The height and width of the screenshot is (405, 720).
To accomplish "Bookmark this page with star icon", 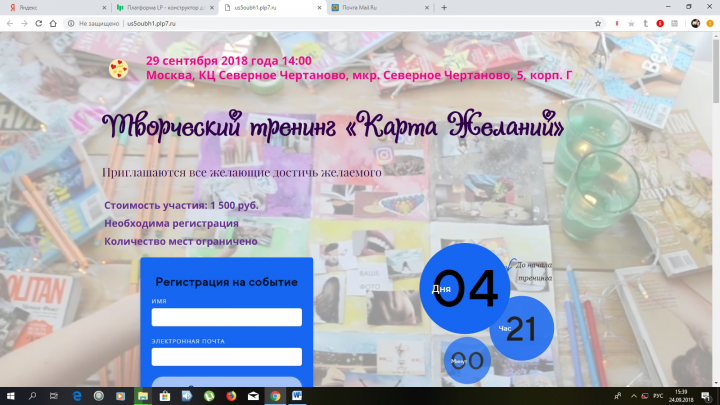I will click(598, 23).
